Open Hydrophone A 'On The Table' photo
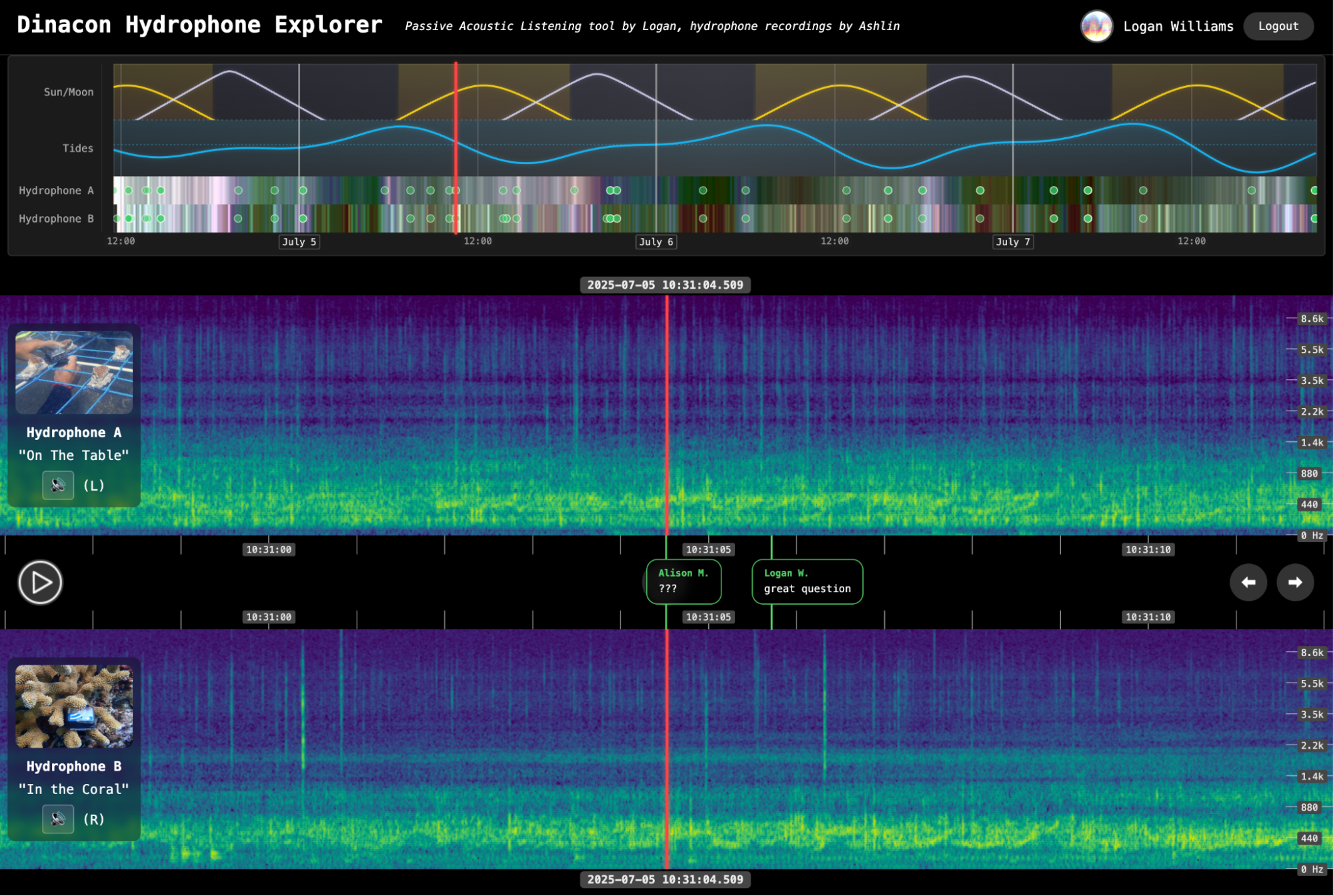Viewport: 1333px width, 896px height. tap(74, 373)
